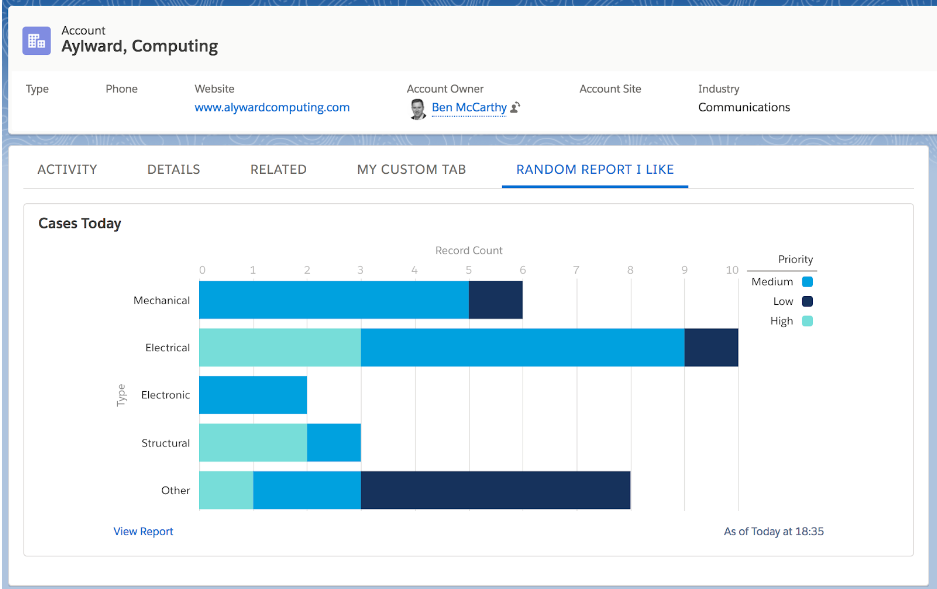
Task: Click the Account building icon
Action: 36,41
